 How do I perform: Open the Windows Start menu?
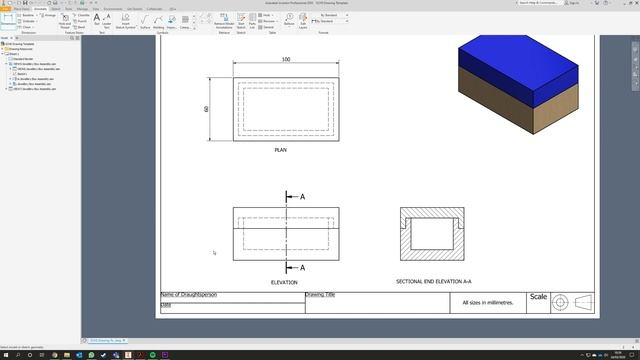(6, 355)
